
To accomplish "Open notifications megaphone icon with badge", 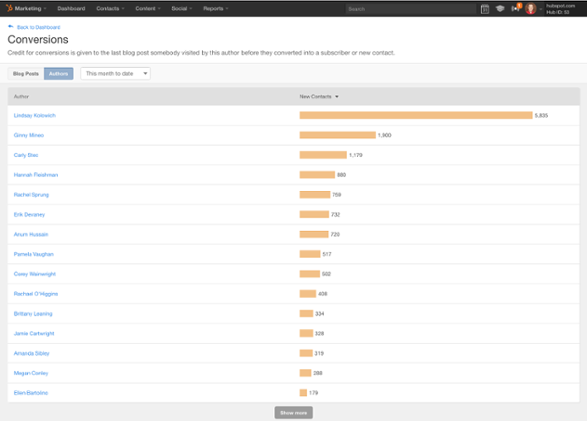I will pos(516,8).
